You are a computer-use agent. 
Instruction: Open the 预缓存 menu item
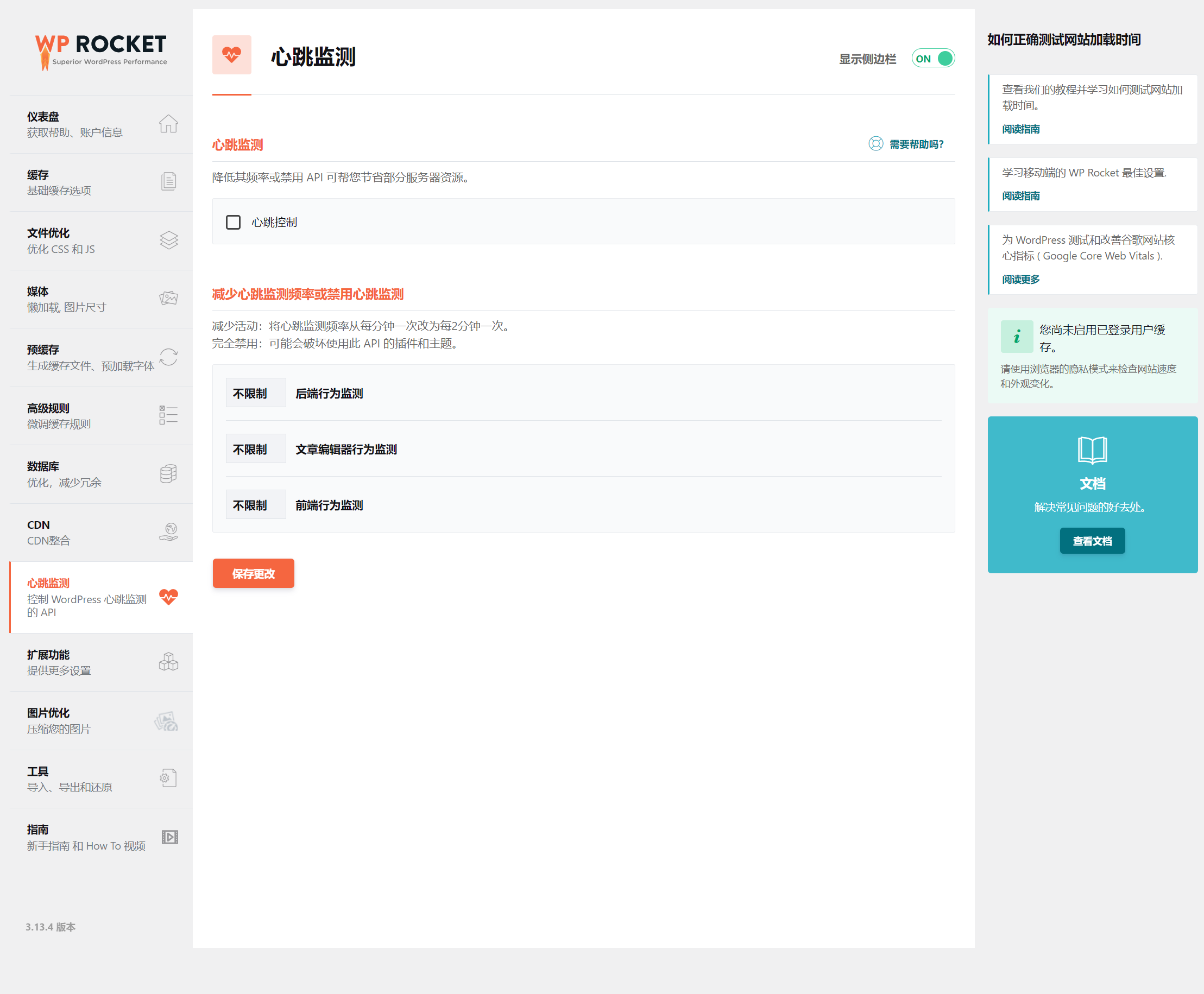pyautogui.click(x=102, y=358)
